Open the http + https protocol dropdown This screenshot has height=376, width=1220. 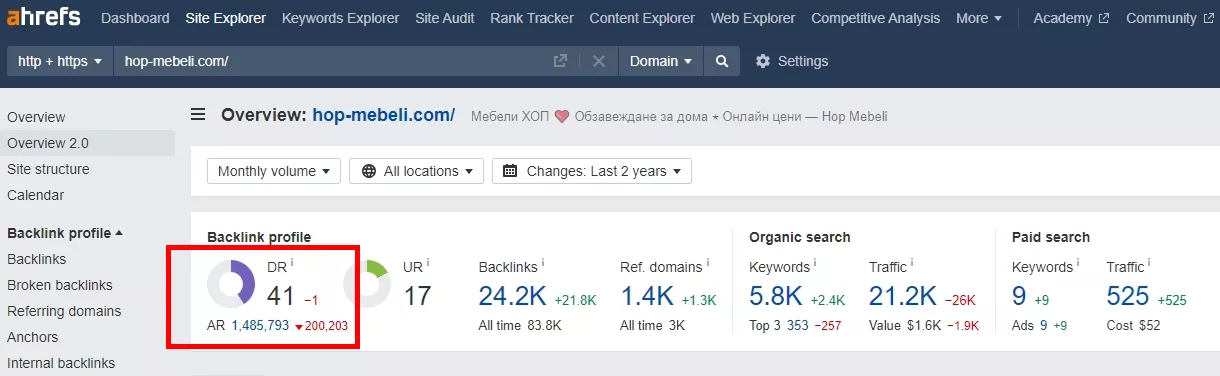(x=60, y=61)
